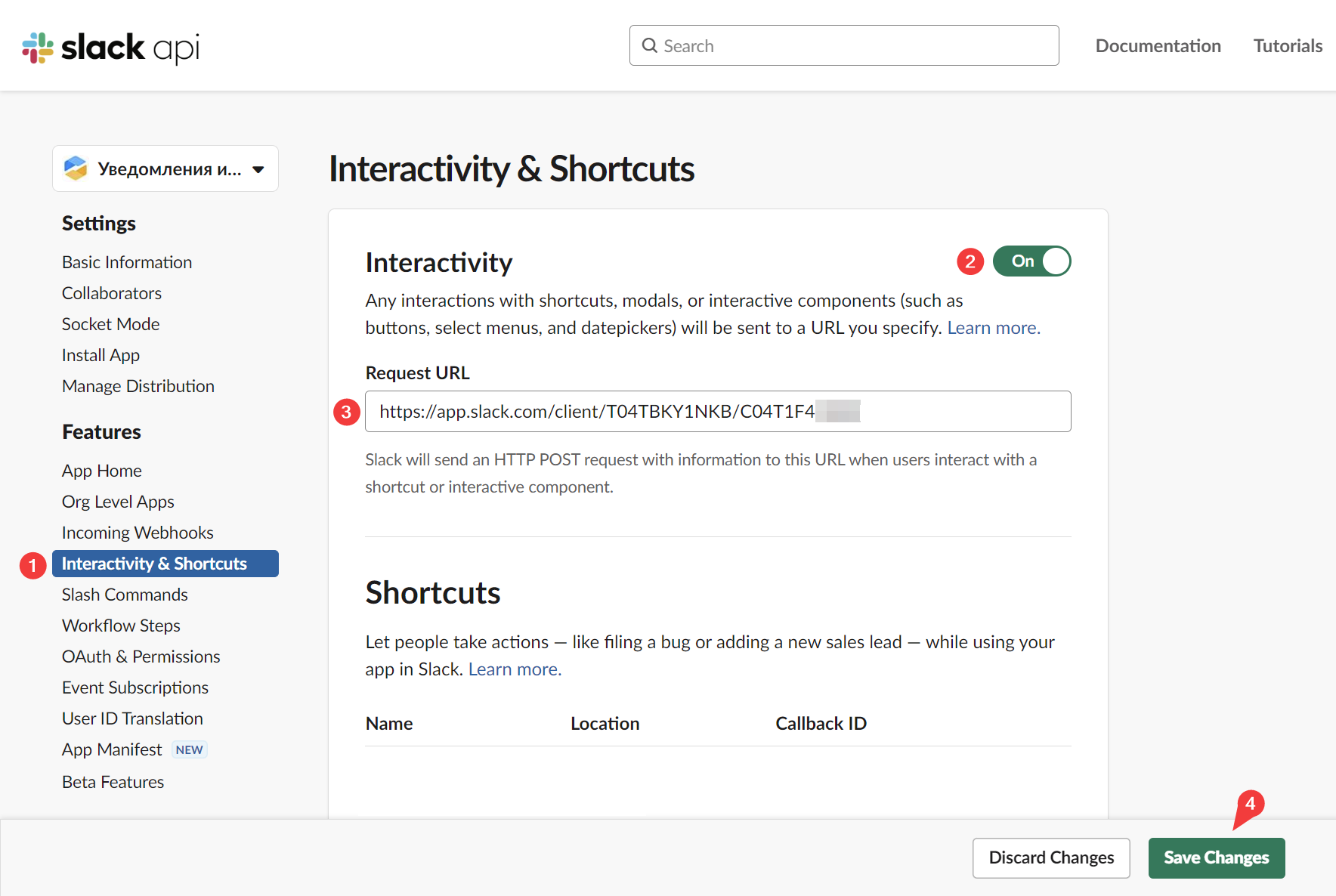Open Org Level Apps page
The image size is (1336, 896).
(118, 502)
